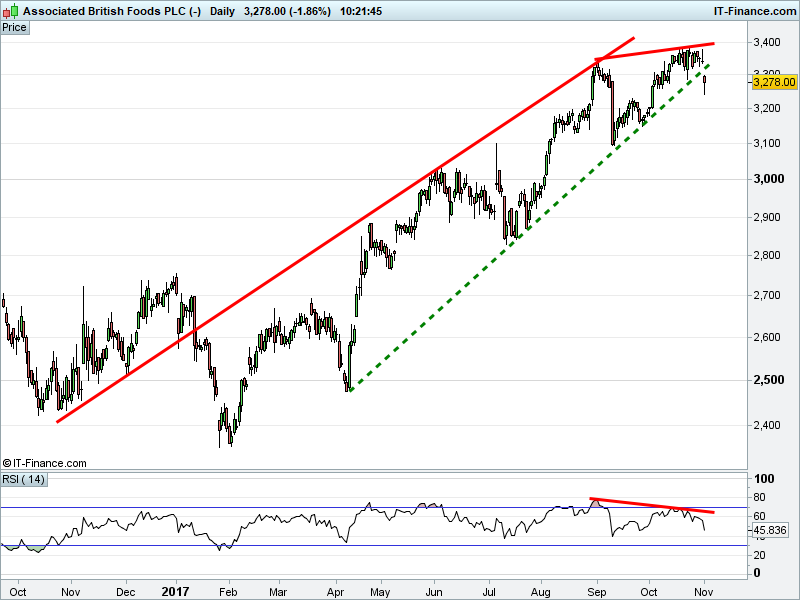Viewport: 800px width, 600px height.
Task: Click the Nov label after the first Oct
Action: click(x=70, y=592)
